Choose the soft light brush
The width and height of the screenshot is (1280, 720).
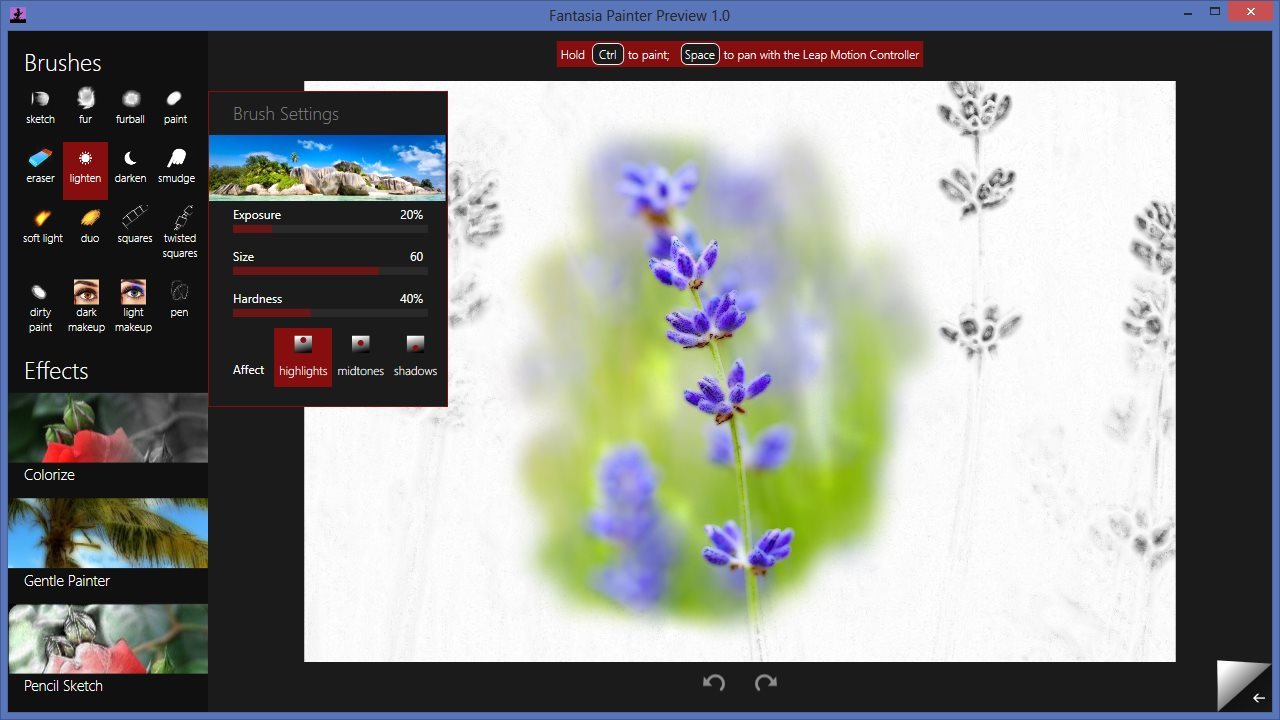tap(43, 225)
